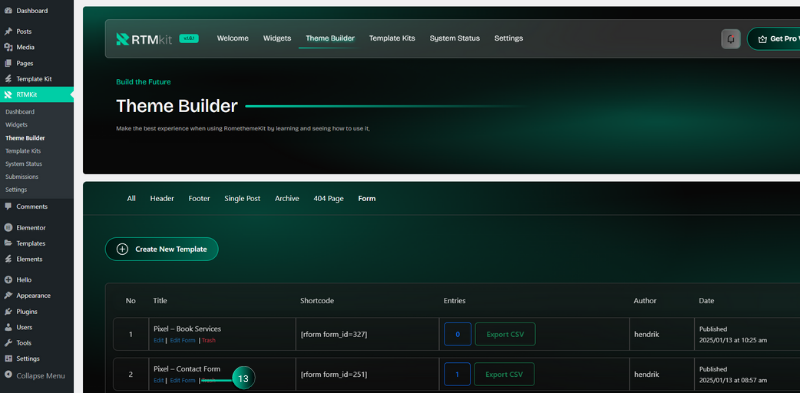This screenshot has width=800, height=393.
Task: Open the System Status header tab
Action: click(455, 38)
